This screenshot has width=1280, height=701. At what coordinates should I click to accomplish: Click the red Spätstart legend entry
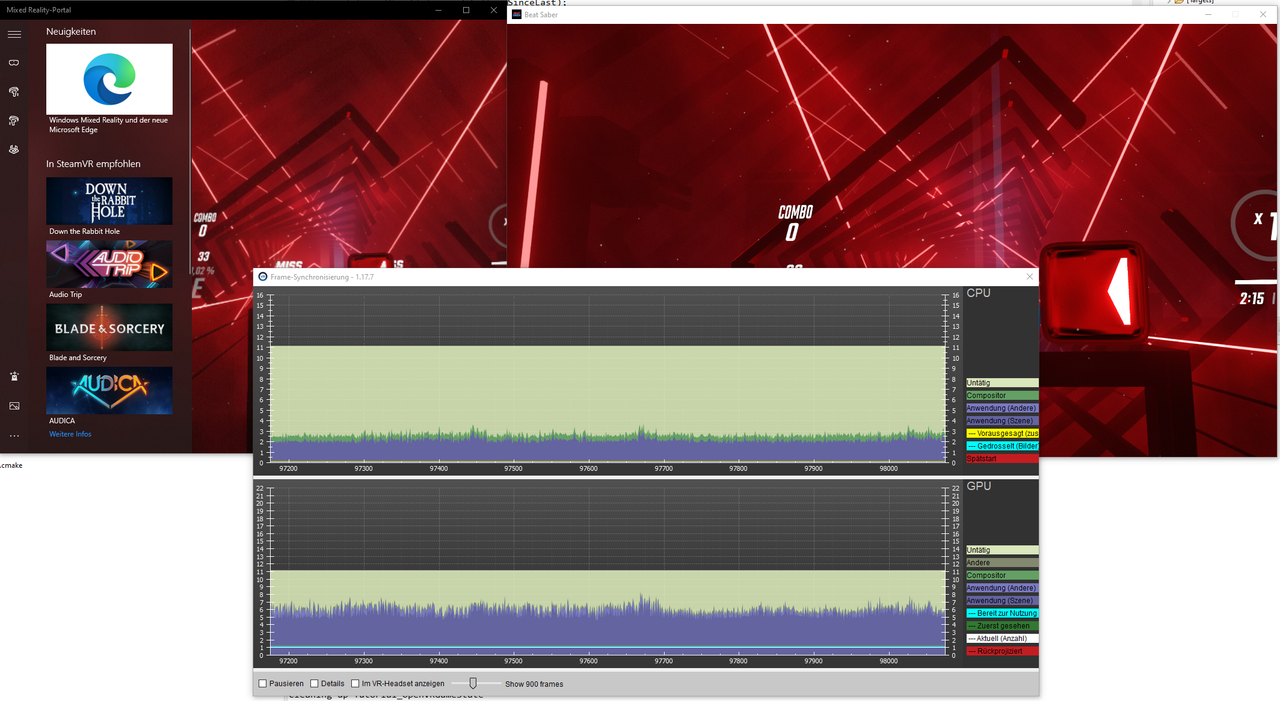(1002, 458)
